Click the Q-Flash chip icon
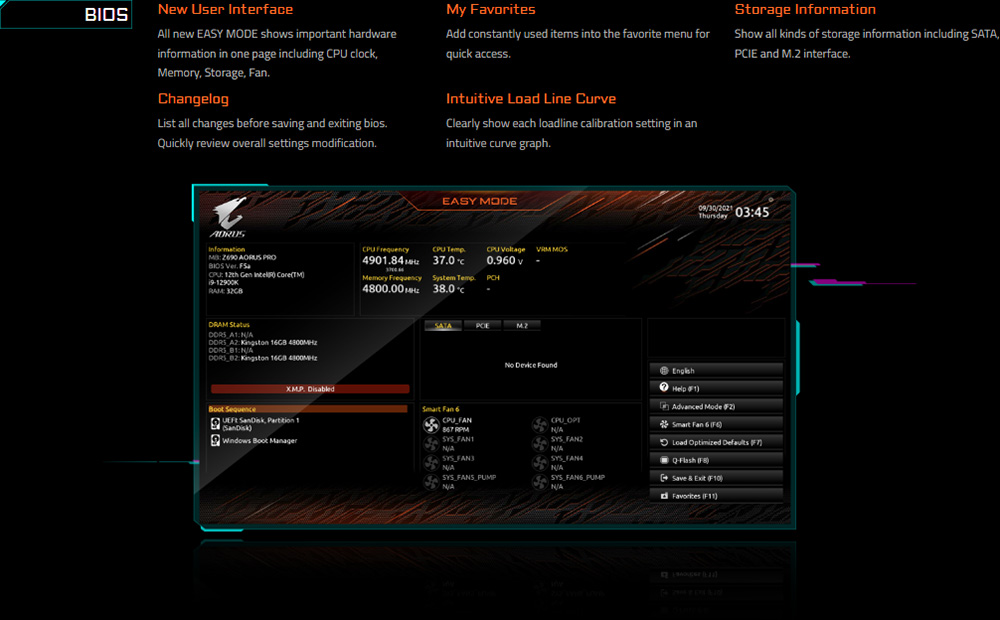 (664, 460)
